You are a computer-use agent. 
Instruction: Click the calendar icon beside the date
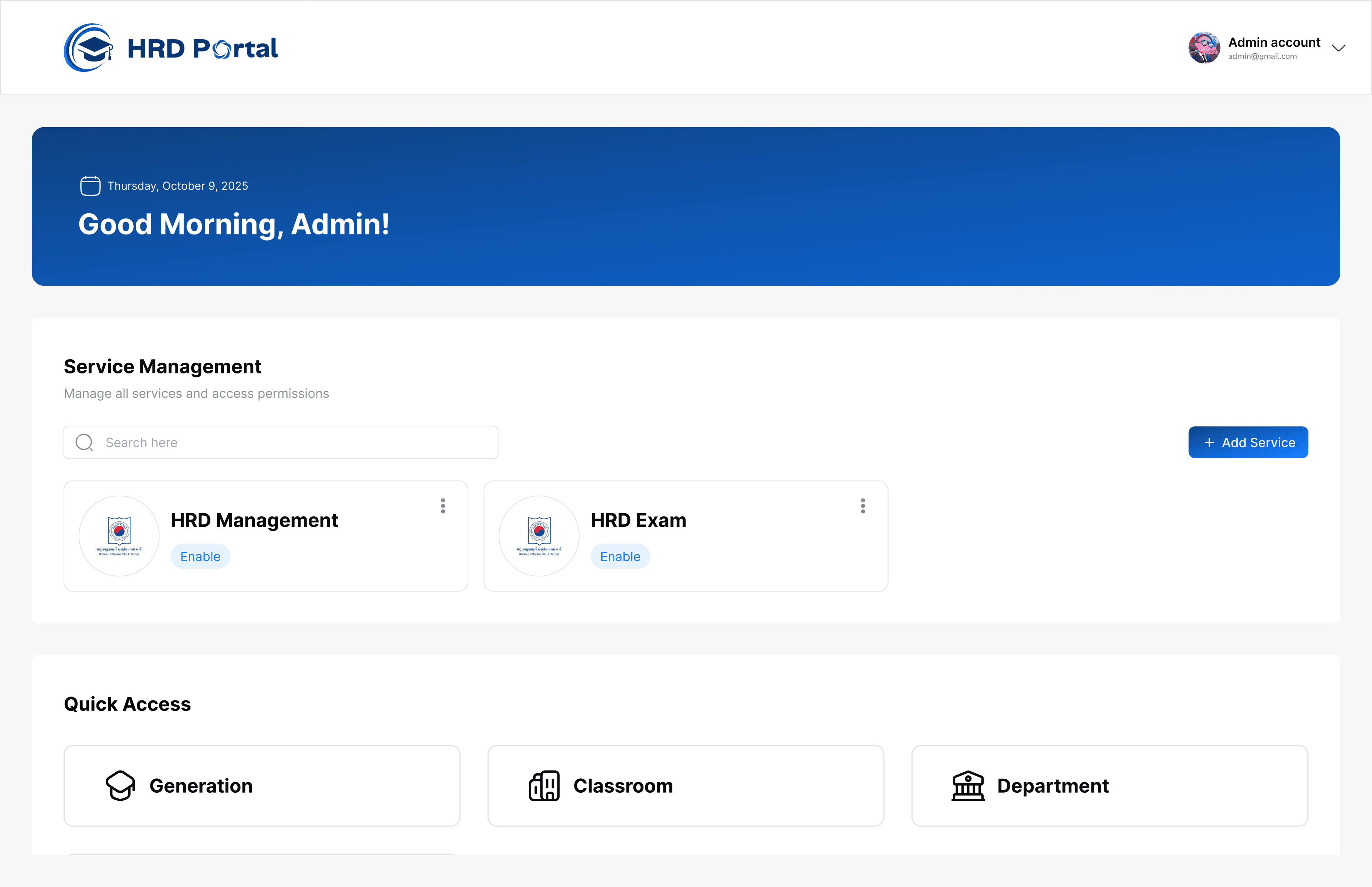90,186
